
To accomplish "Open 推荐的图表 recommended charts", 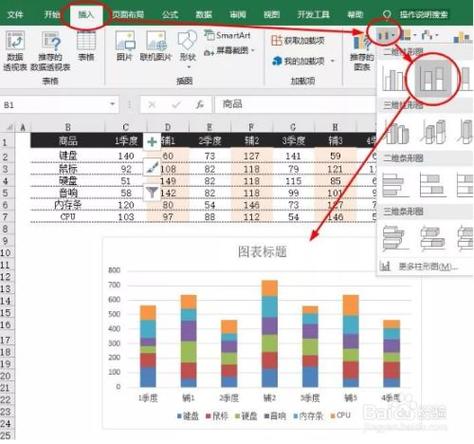I will coord(362,53).
